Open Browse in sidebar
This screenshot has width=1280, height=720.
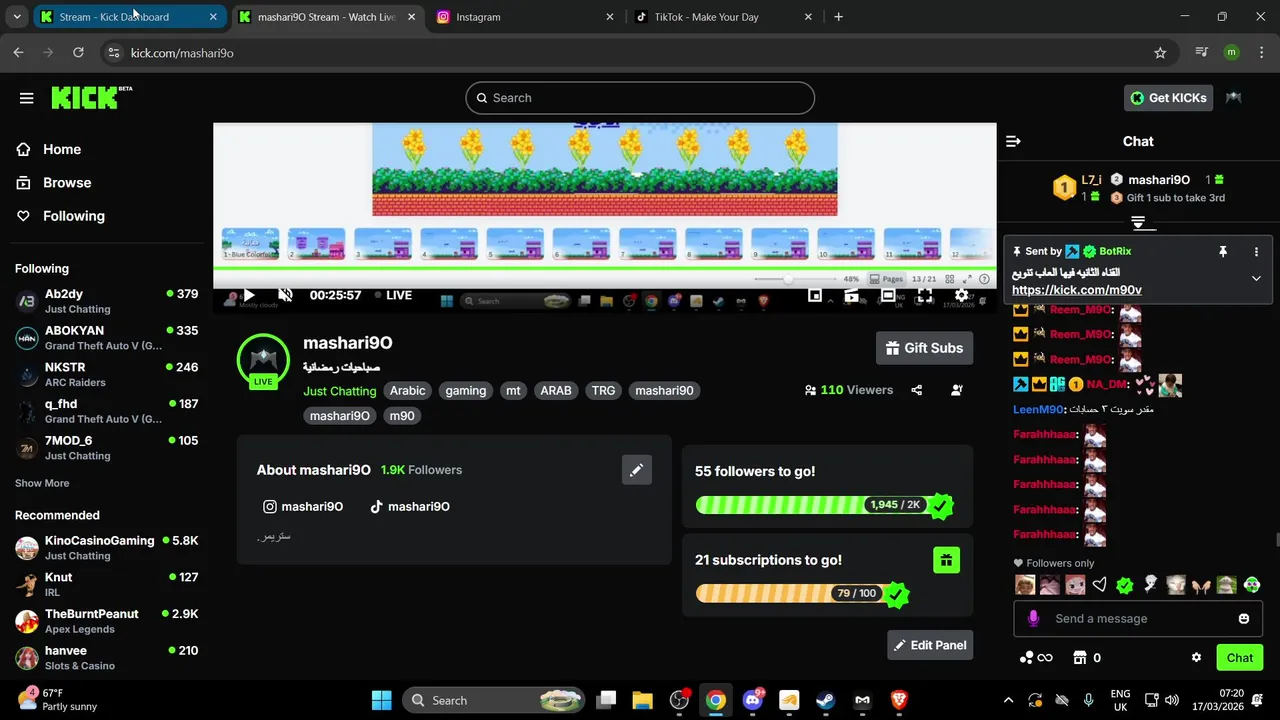pos(54,183)
